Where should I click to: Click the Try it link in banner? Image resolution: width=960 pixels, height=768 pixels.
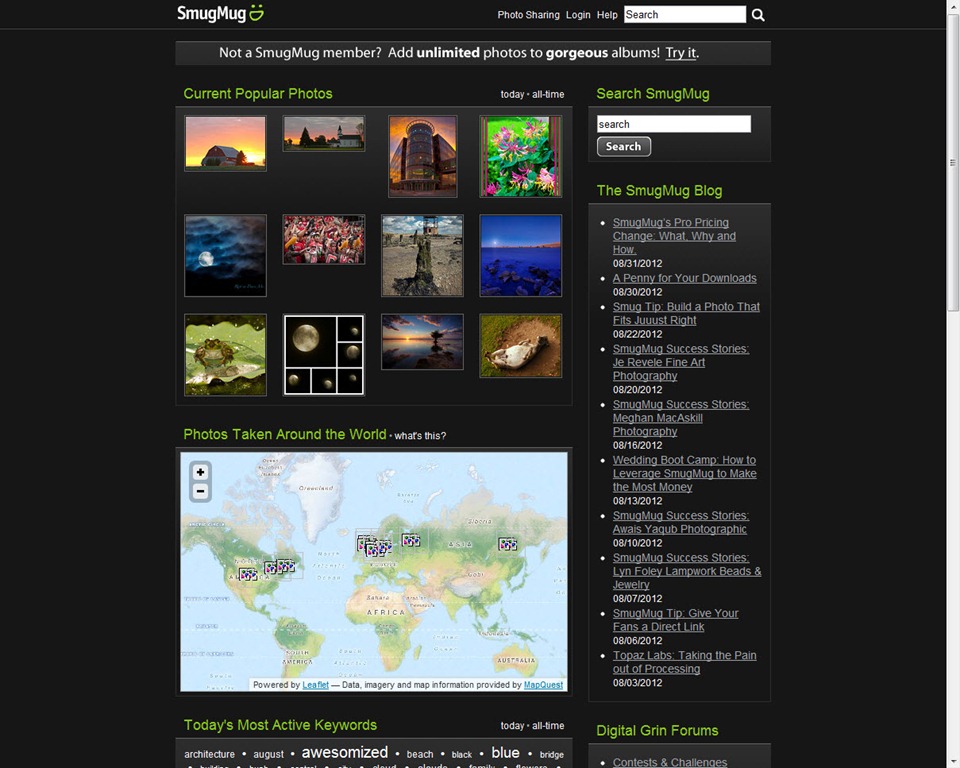coord(681,53)
